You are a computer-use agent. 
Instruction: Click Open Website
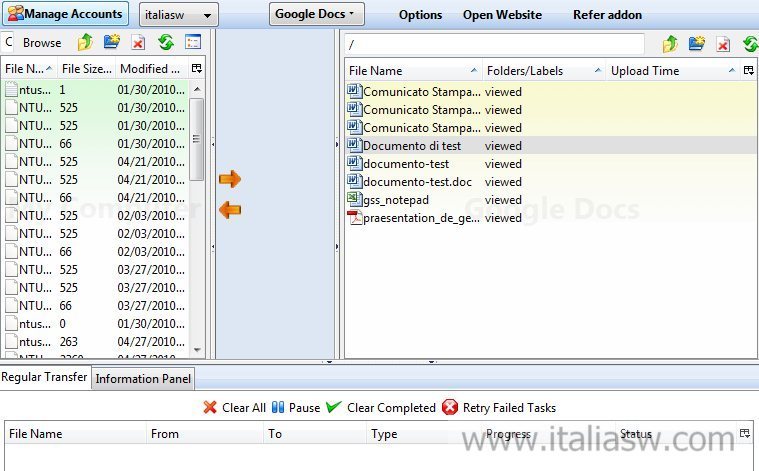click(502, 15)
